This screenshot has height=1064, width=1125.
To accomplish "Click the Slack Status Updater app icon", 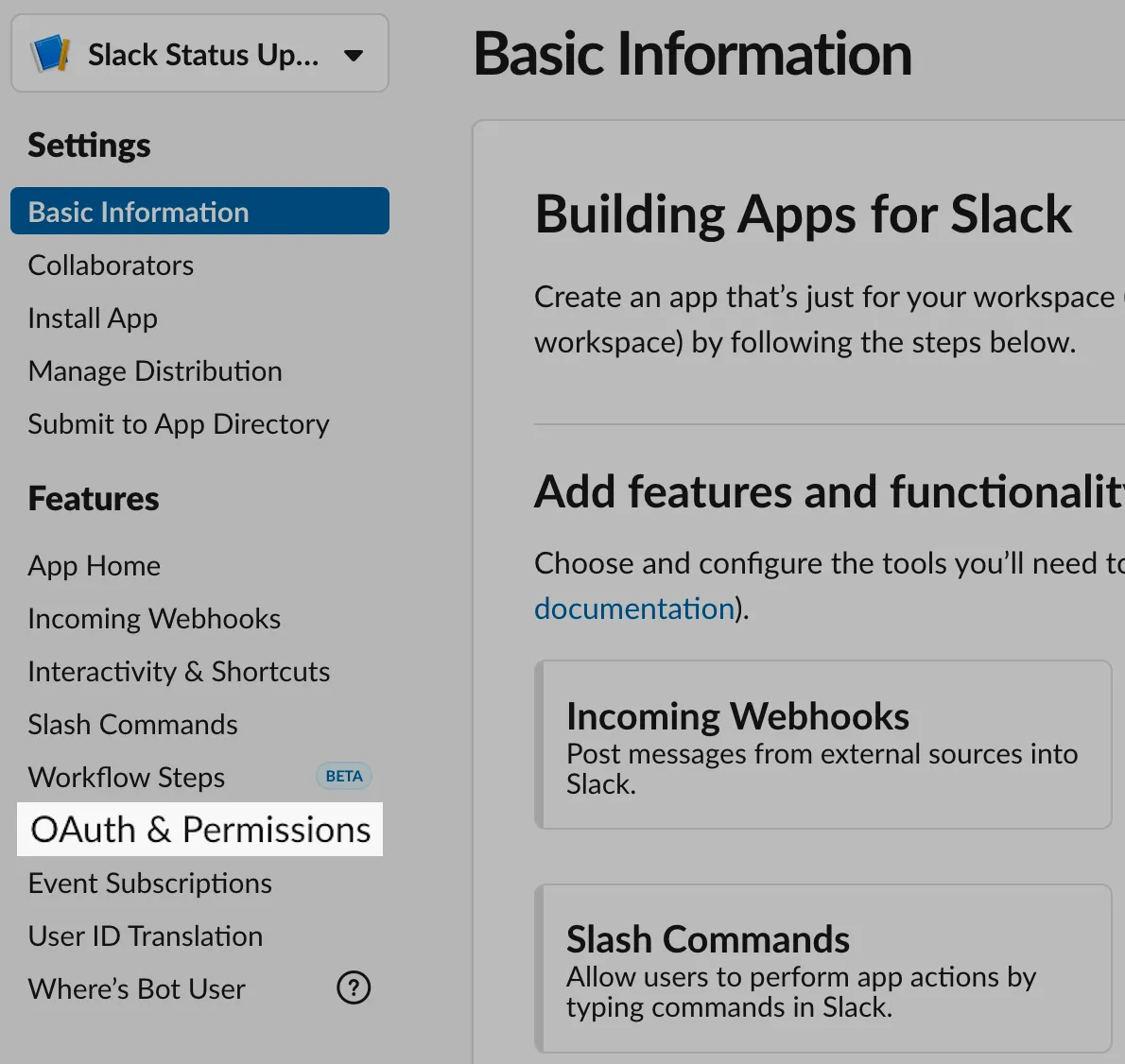I will tap(48, 54).
